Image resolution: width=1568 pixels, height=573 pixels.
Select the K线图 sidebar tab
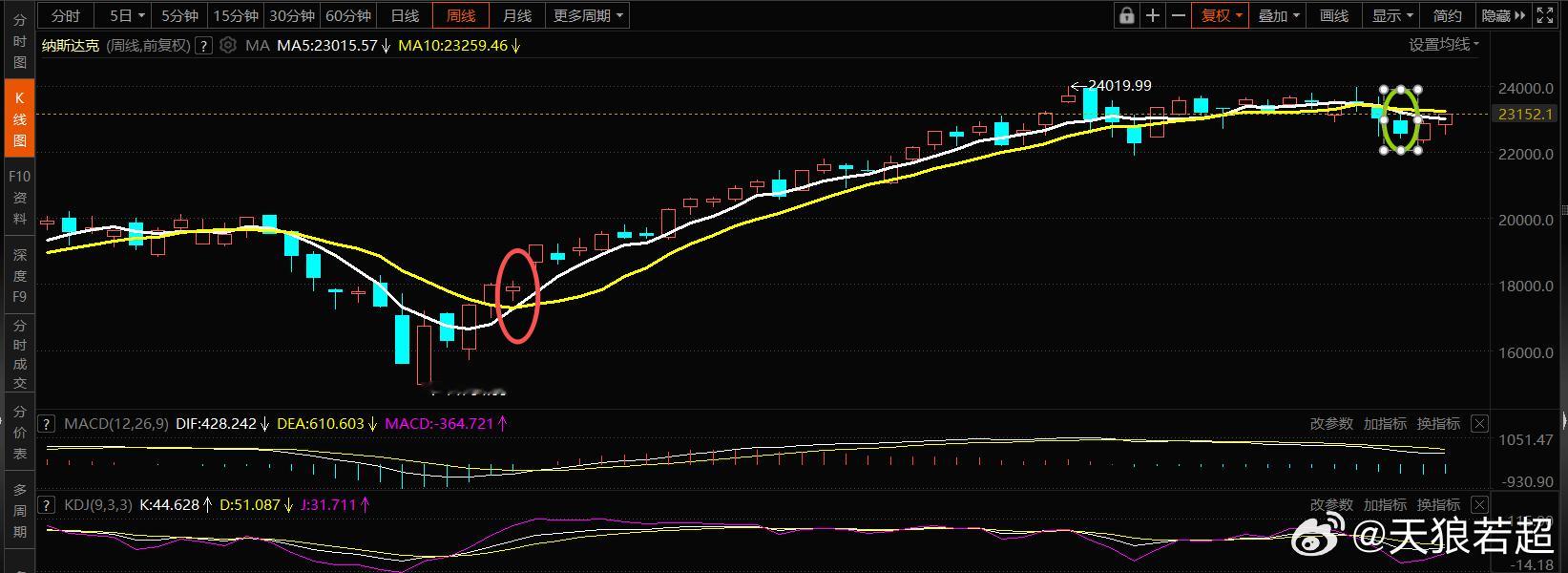pos(19,117)
